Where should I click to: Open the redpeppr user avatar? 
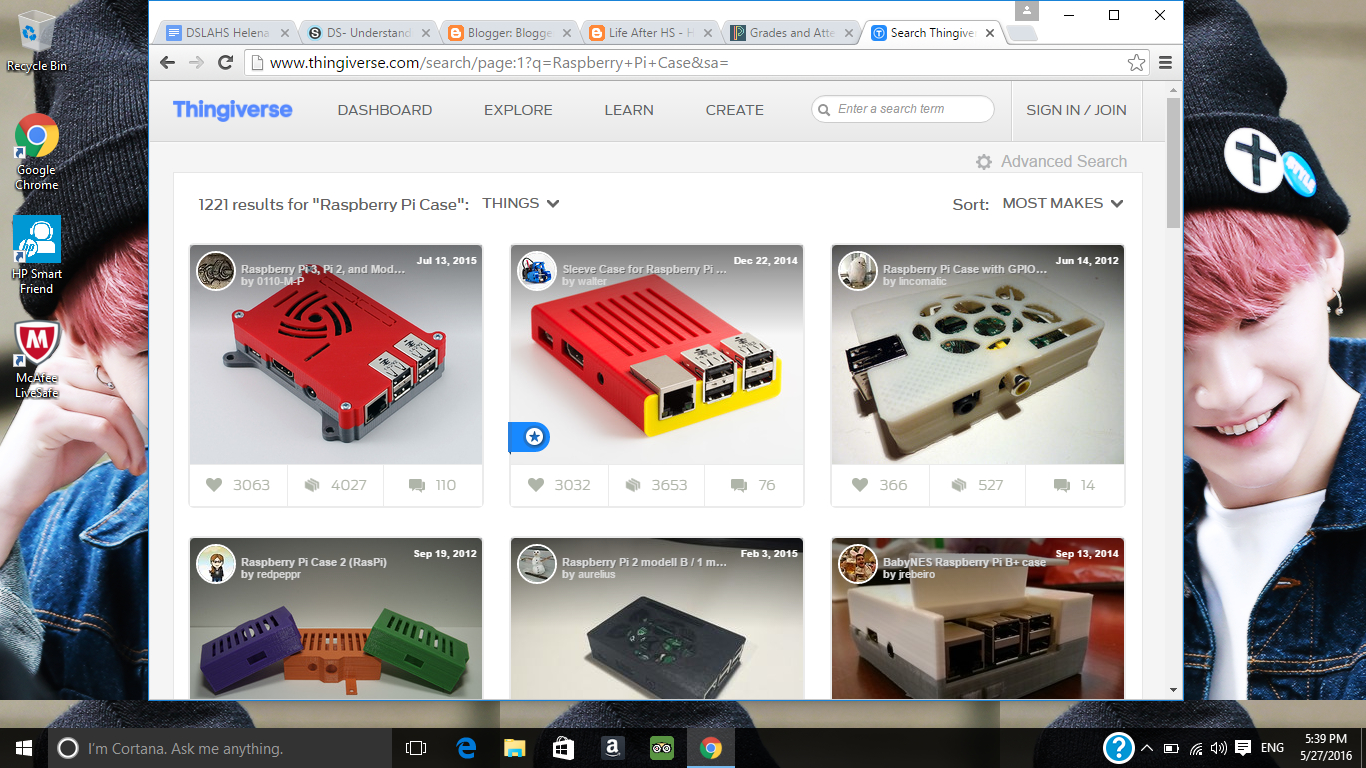coord(216,564)
